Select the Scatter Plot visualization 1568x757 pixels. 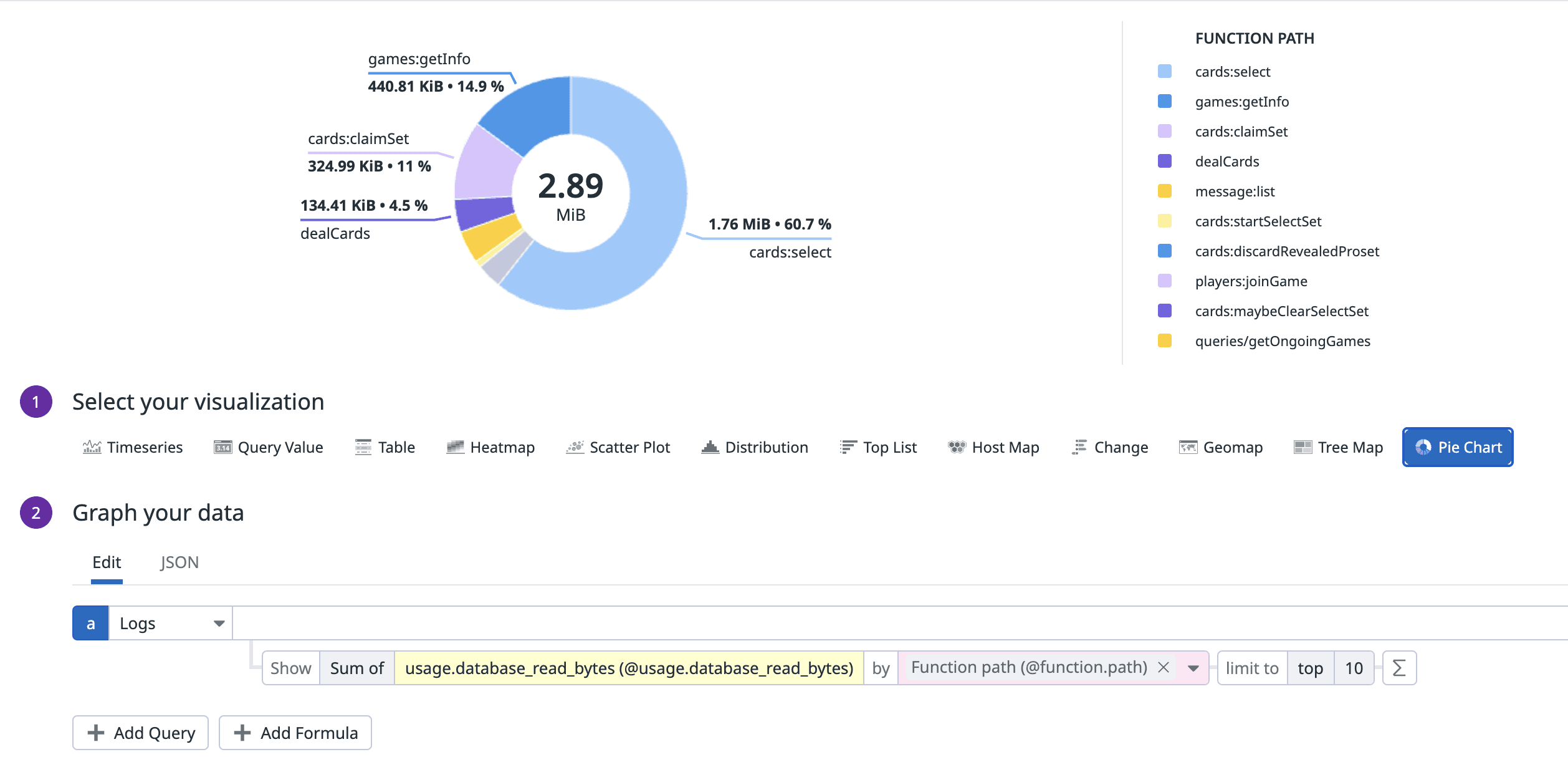point(629,447)
